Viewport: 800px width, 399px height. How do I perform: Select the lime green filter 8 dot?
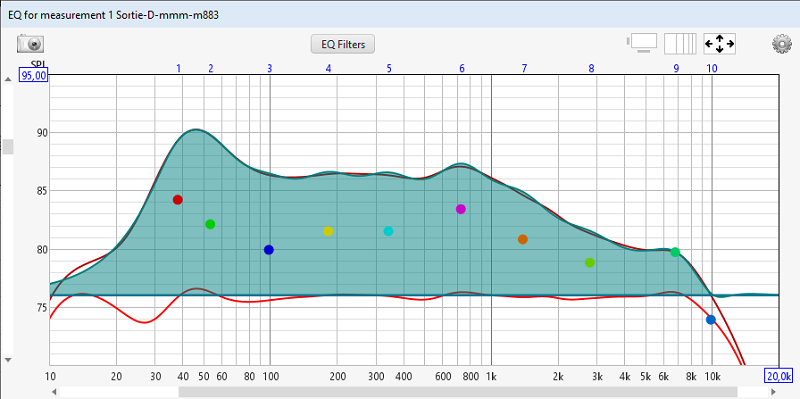tap(590, 263)
